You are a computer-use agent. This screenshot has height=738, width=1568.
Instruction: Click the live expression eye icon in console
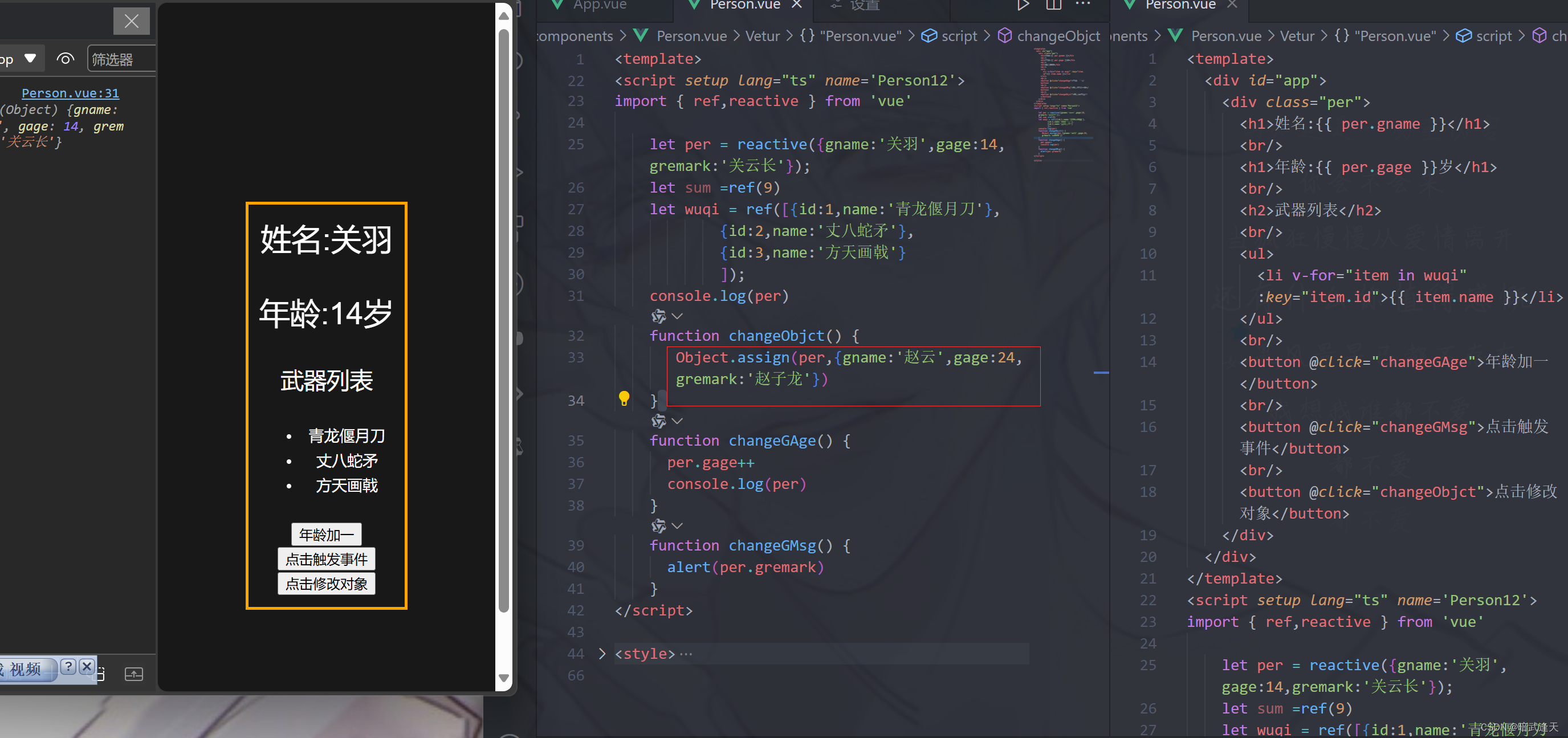tap(65, 59)
